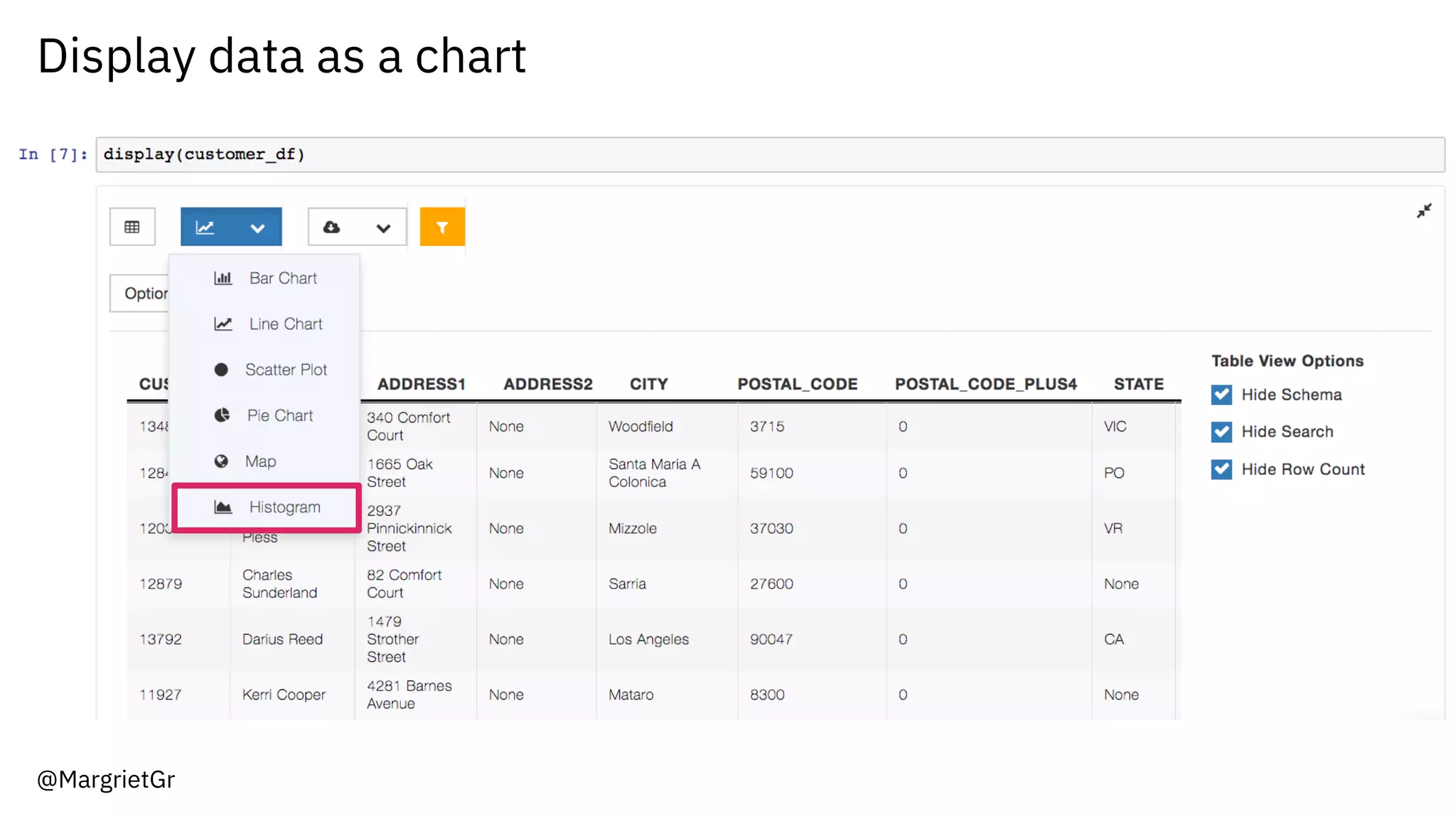Expand the chart type dropdown arrow
Screen dimensions: 1456x819
[257, 228]
